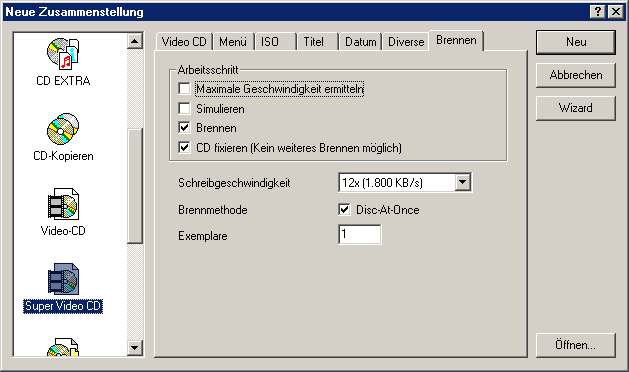Pick the Video-CD compilation icon
The image size is (629, 372).
[x=63, y=204]
